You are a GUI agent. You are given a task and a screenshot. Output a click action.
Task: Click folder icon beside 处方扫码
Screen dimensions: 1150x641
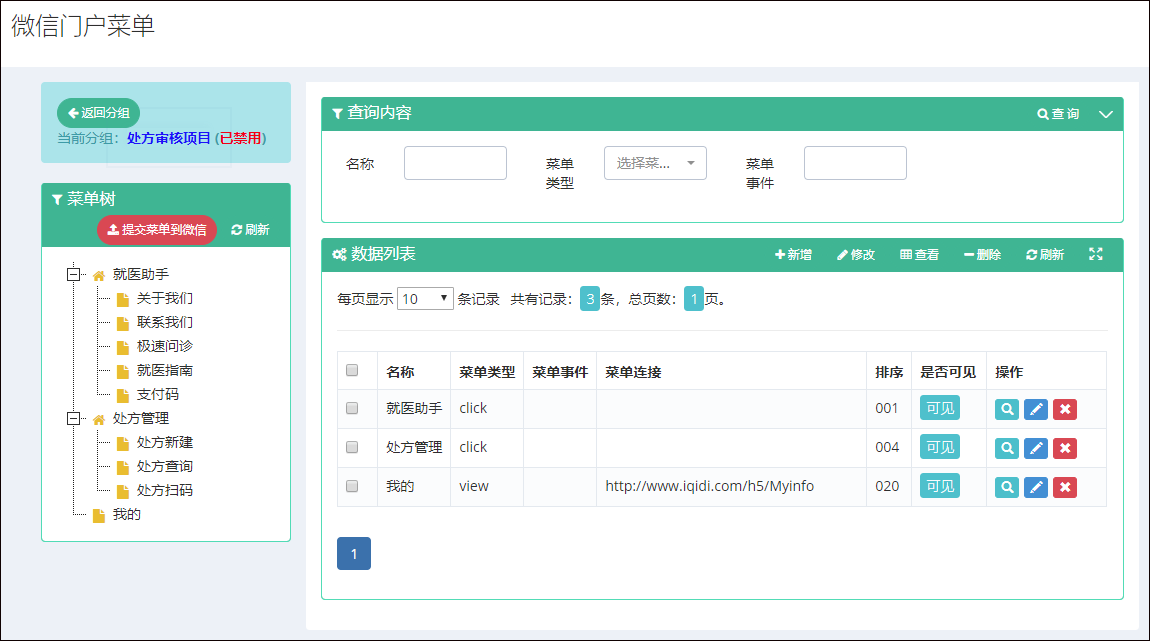[123, 491]
